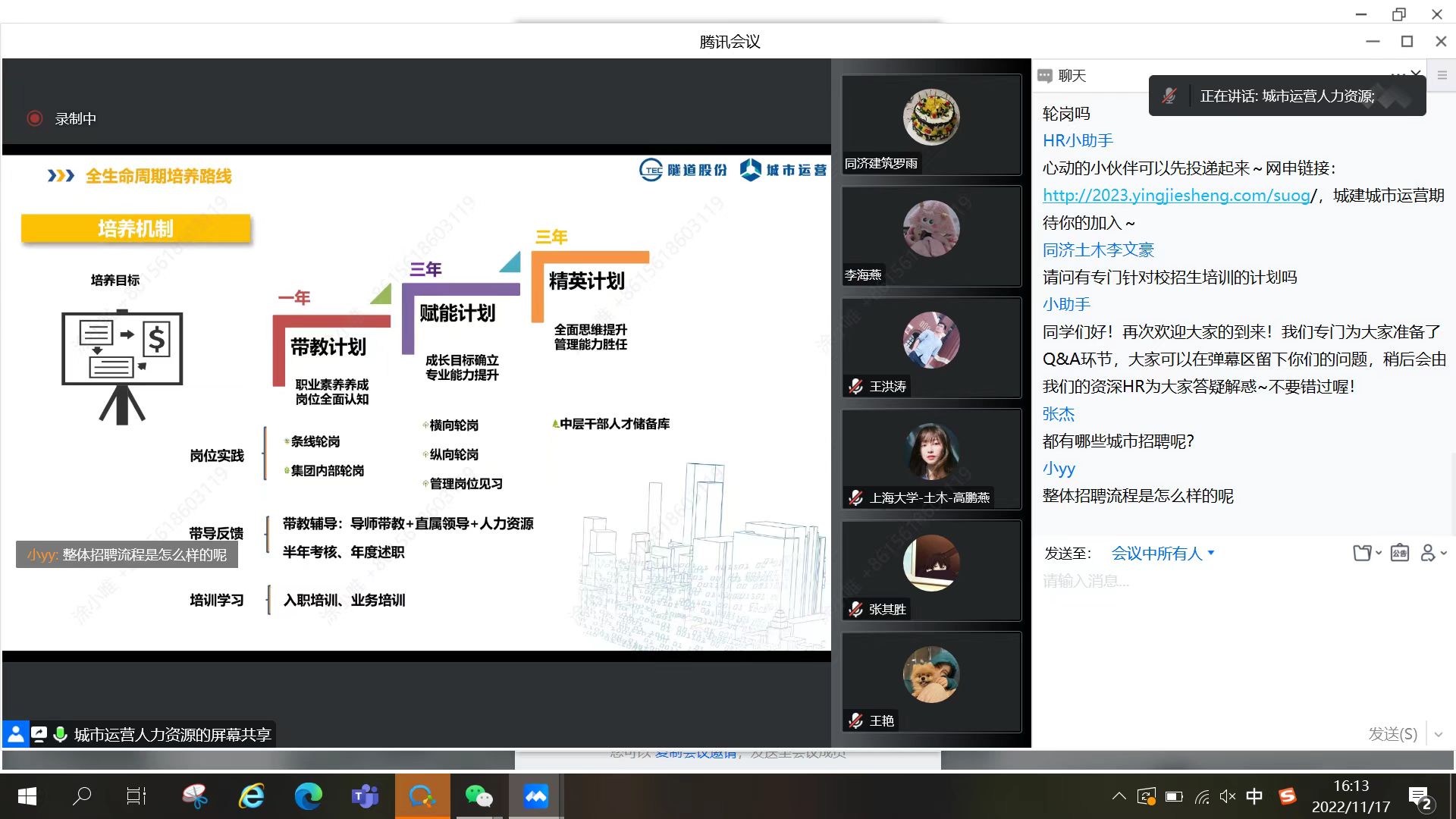This screenshot has height=819, width=1456.
Task: Click the muted mic icon next to 张其胜
Action: [x=856, y=609]
